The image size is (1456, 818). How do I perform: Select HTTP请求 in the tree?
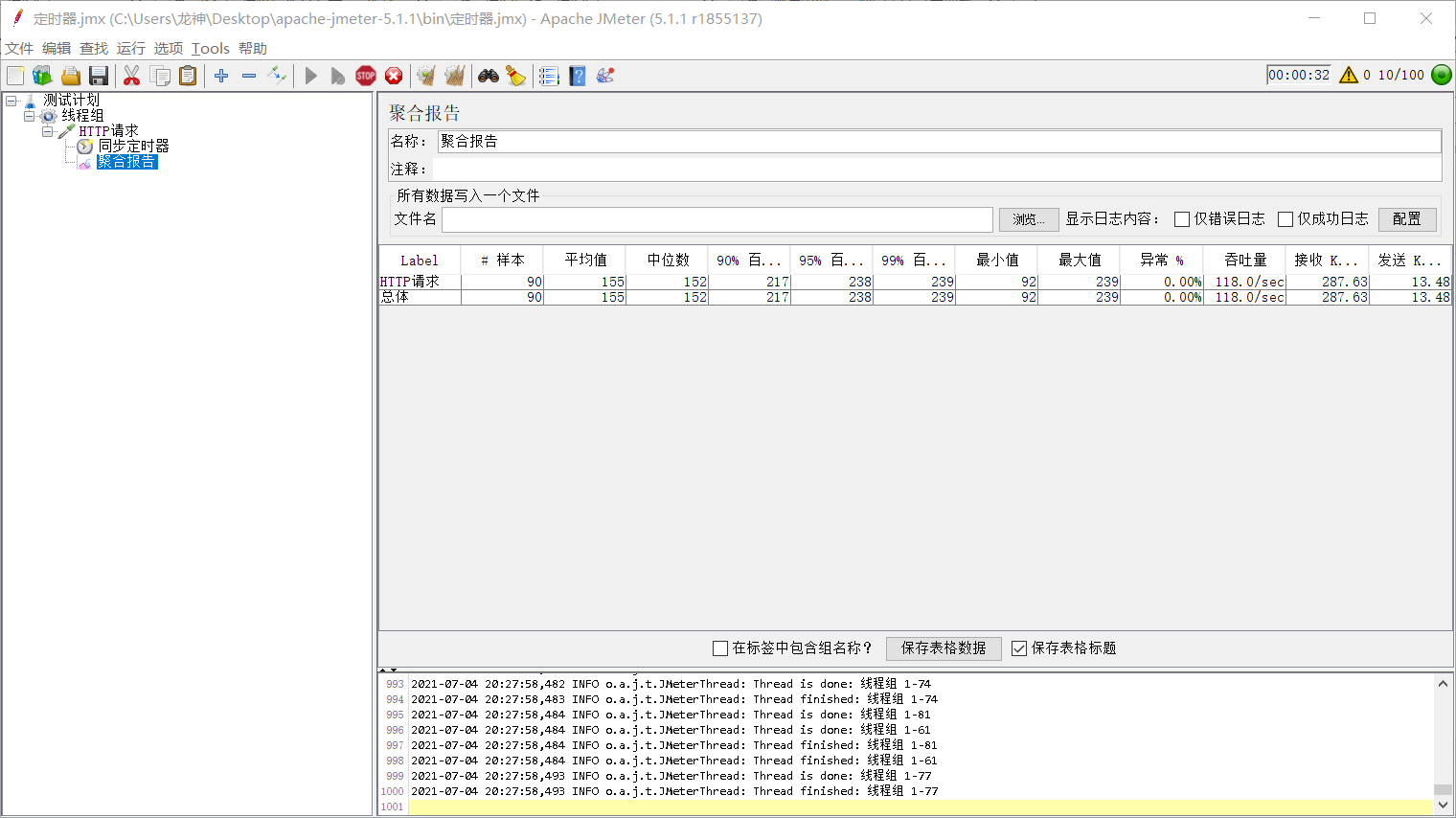[108, 131]
